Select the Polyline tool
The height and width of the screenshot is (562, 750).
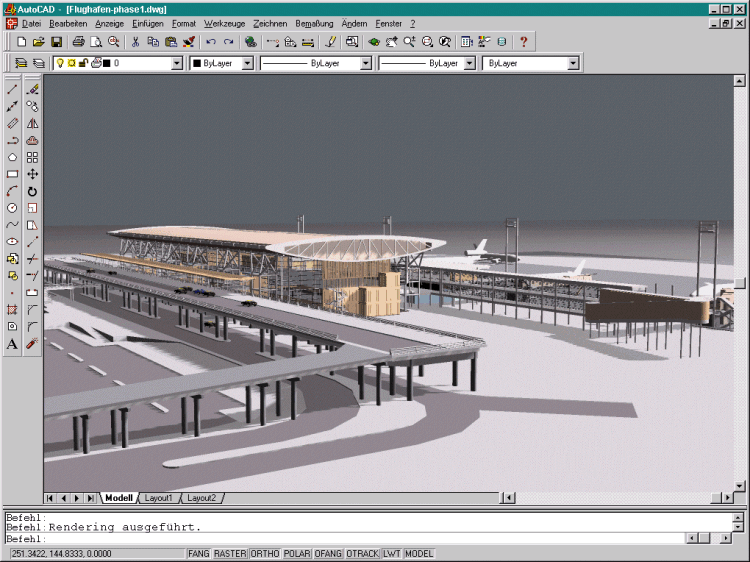[x=12, y=140]
